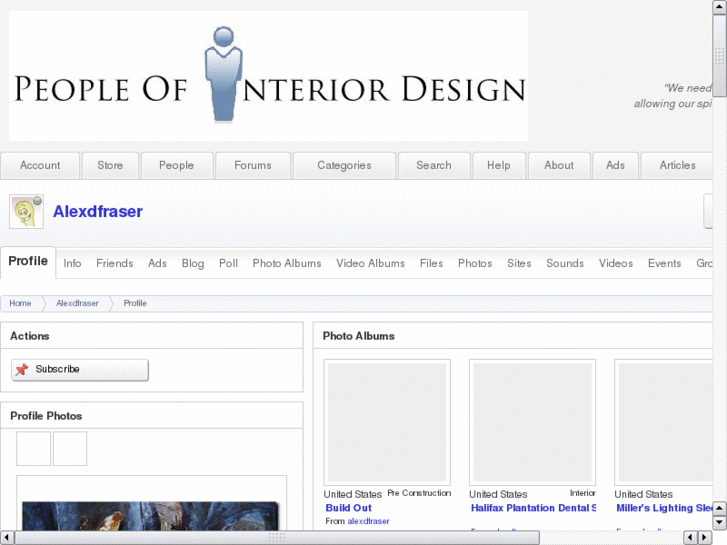Click Home in the breadcrumb
This screenshot has height=545, width=727.
click(x=20, y=303)
